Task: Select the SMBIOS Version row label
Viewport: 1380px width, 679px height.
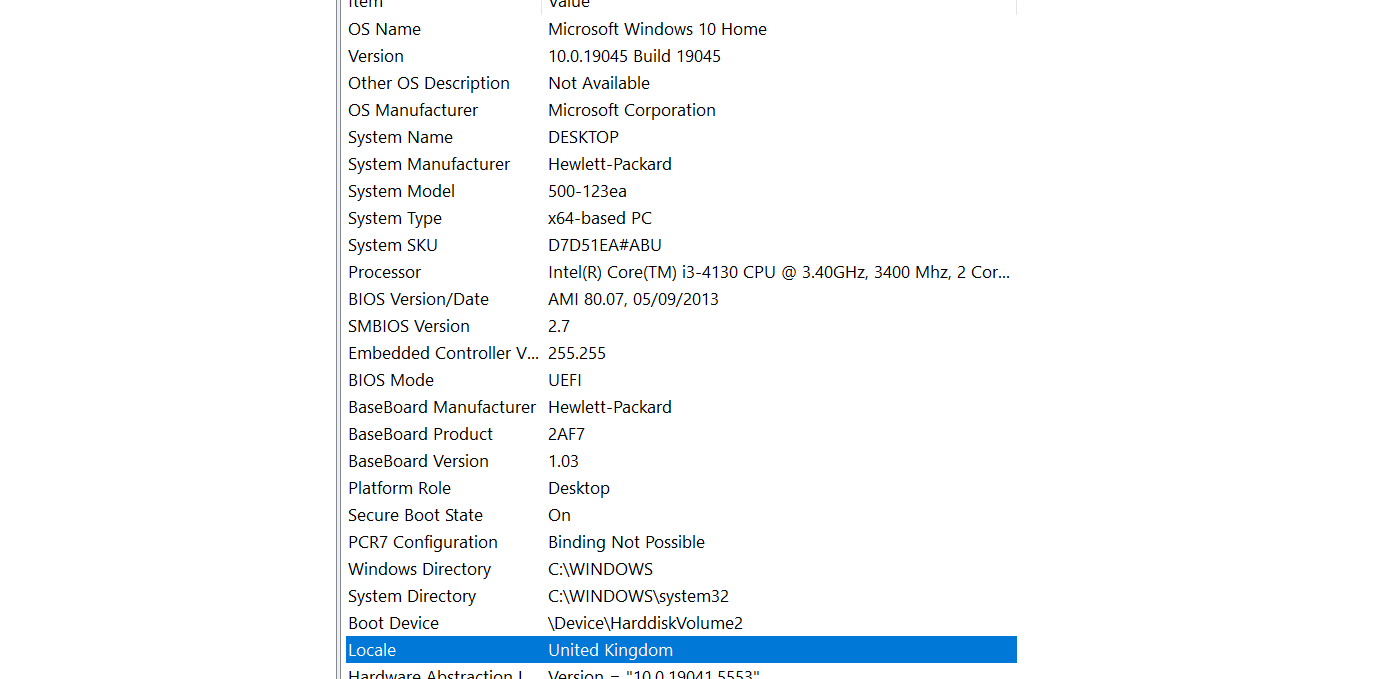Action: pos(409,326)
